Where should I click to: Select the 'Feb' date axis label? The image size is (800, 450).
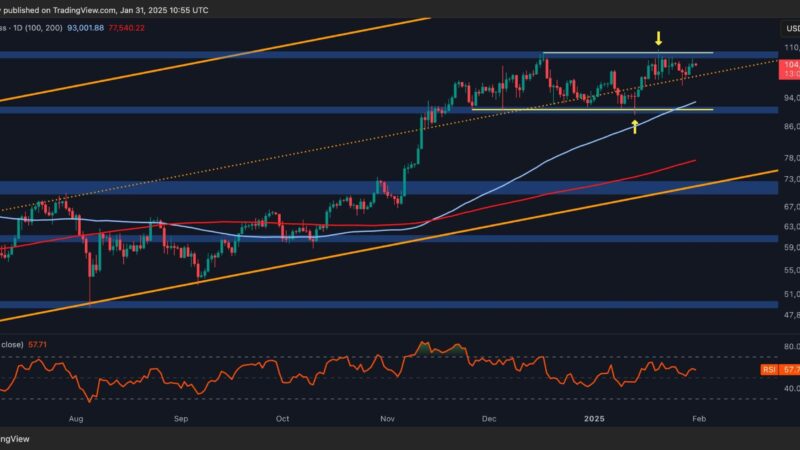[699, 419]
